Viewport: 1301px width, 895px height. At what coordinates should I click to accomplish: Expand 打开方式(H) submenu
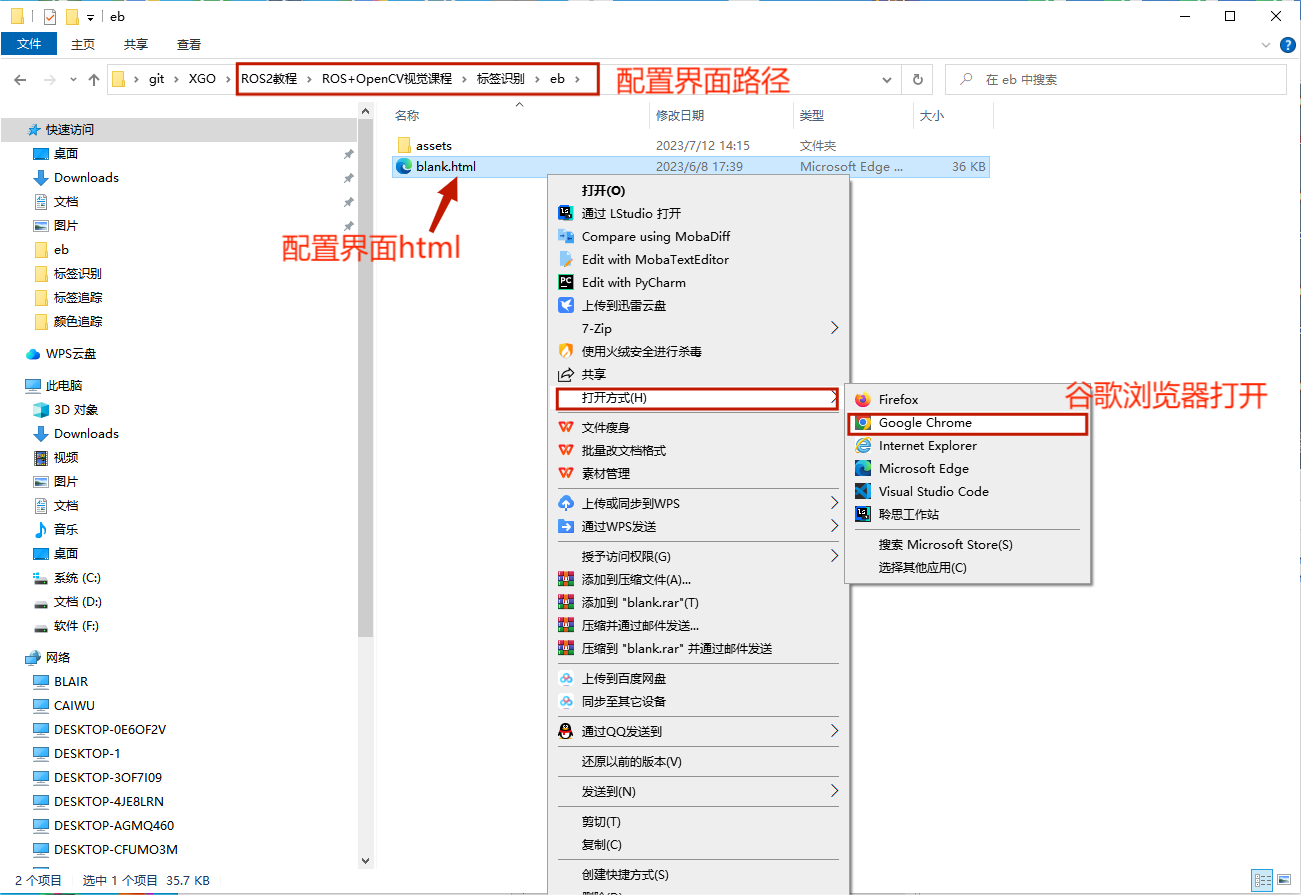pyautogui.click(x=698, y=398)
